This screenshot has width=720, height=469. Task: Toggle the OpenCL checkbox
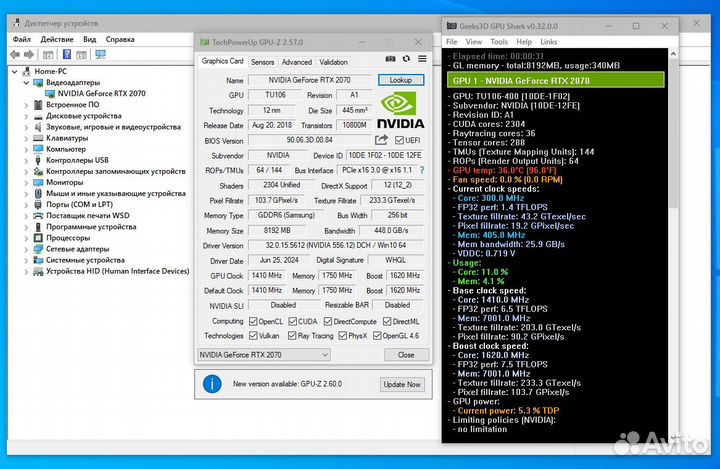(x=253, y=321)
